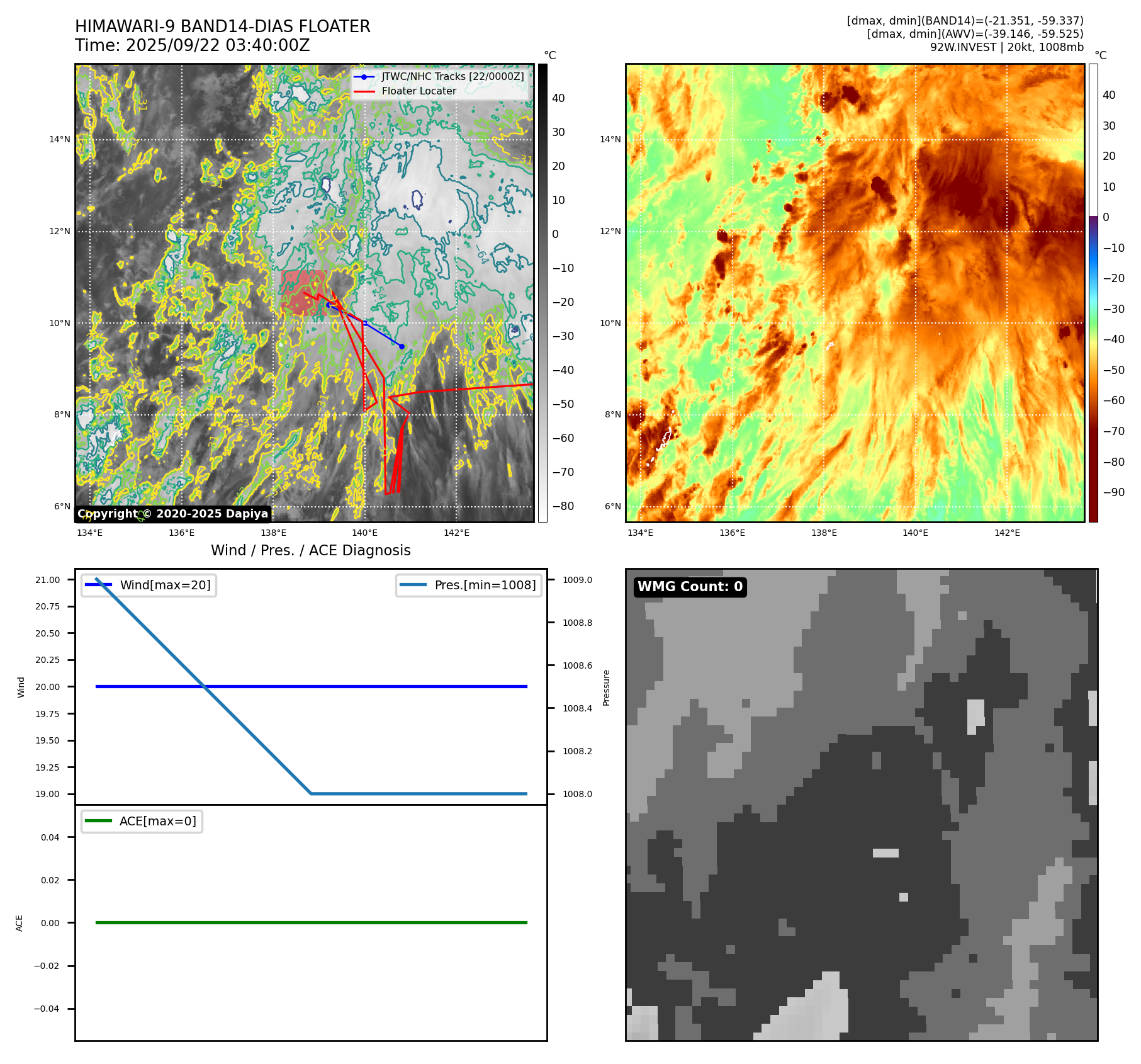
Task: Click the −90 tick on the color scale
Action: pos(1114,492)
